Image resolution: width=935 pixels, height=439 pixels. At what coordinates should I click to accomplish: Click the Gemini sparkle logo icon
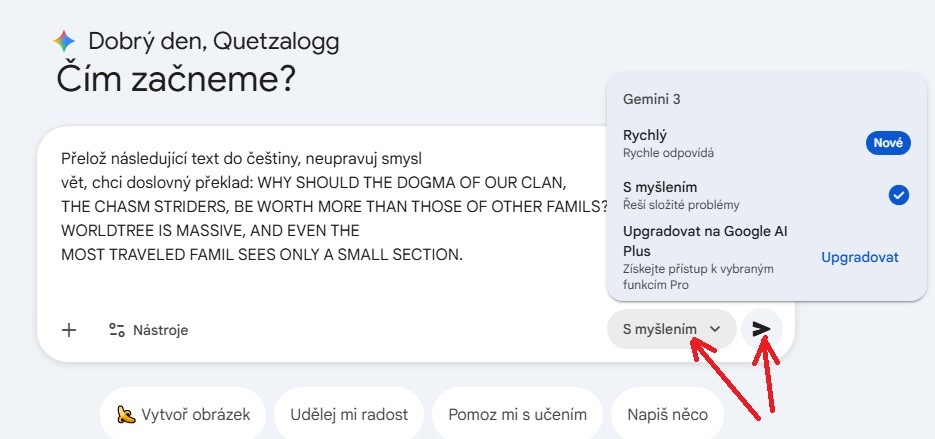64,41
